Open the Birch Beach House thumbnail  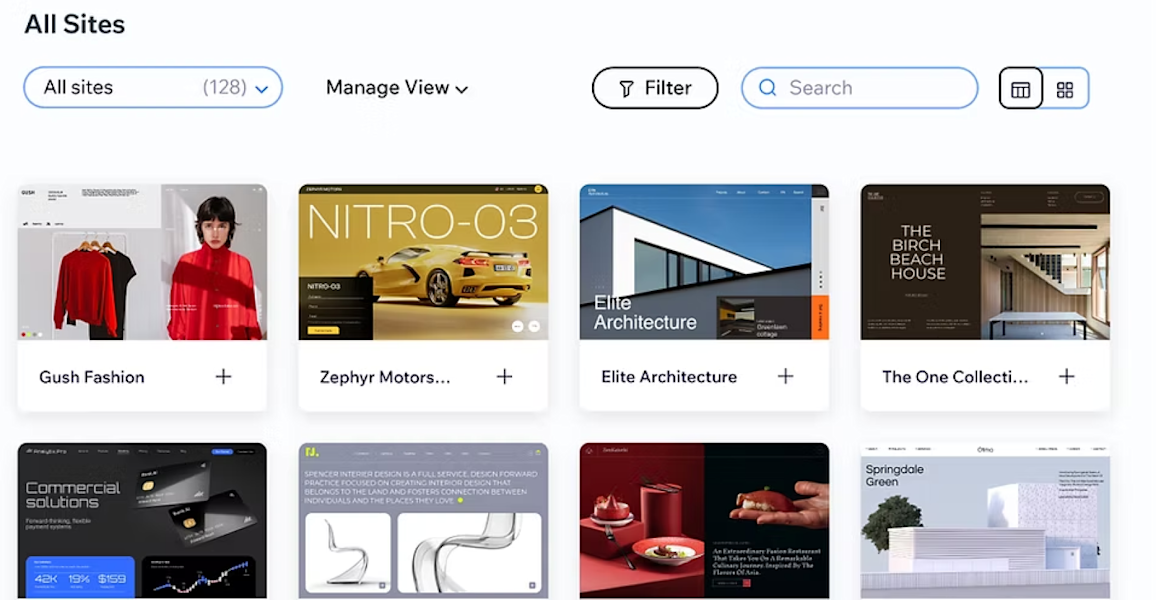click(985, 262)
